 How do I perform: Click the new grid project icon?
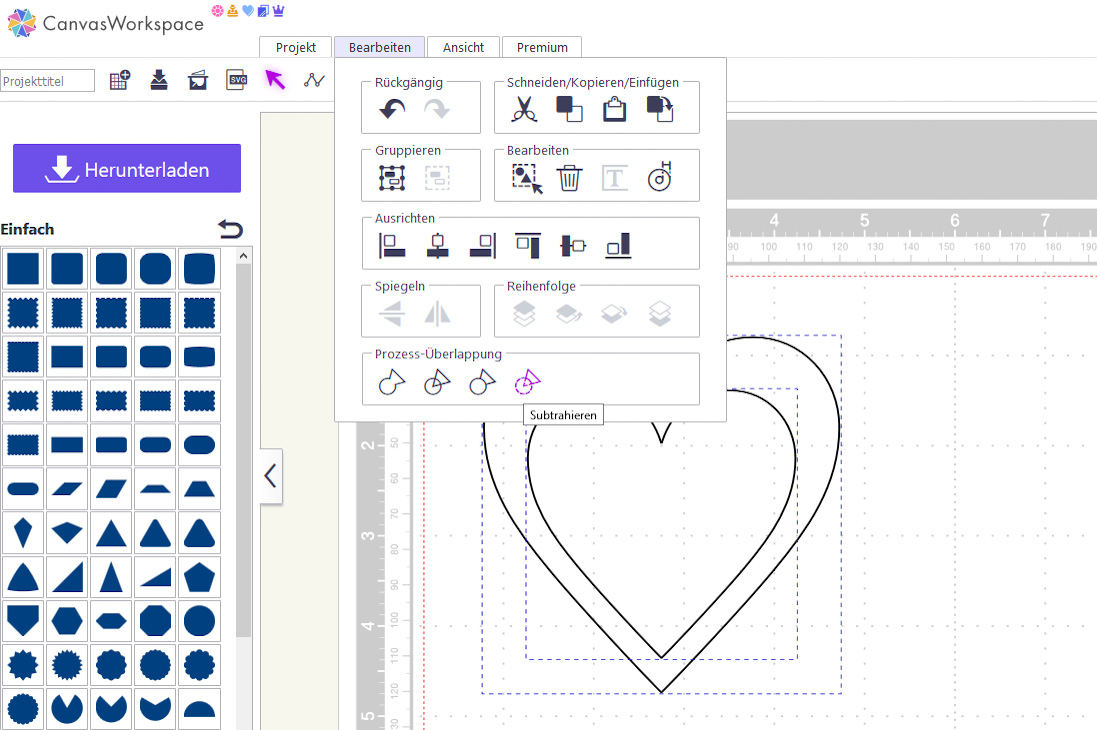coord(120,81)
